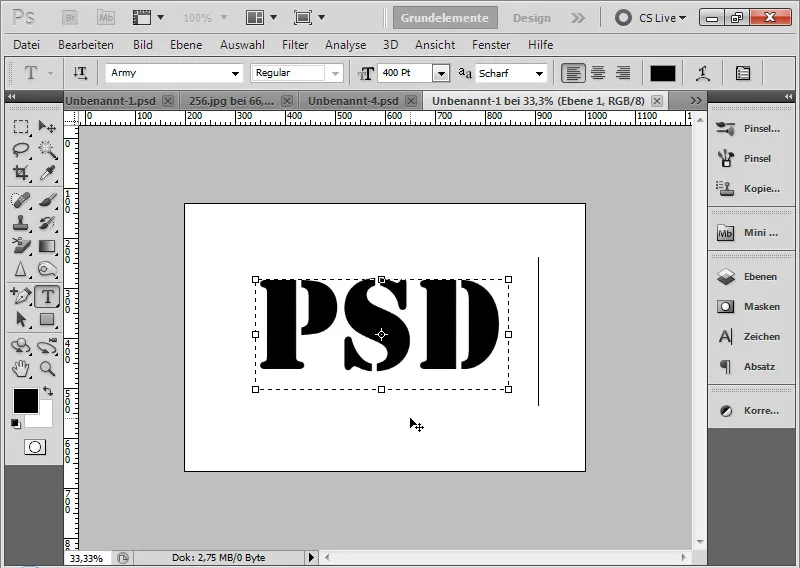The height and width of the screenshot is (568, 800).
Task: Click the text color swatch
Action: point(662,73)
